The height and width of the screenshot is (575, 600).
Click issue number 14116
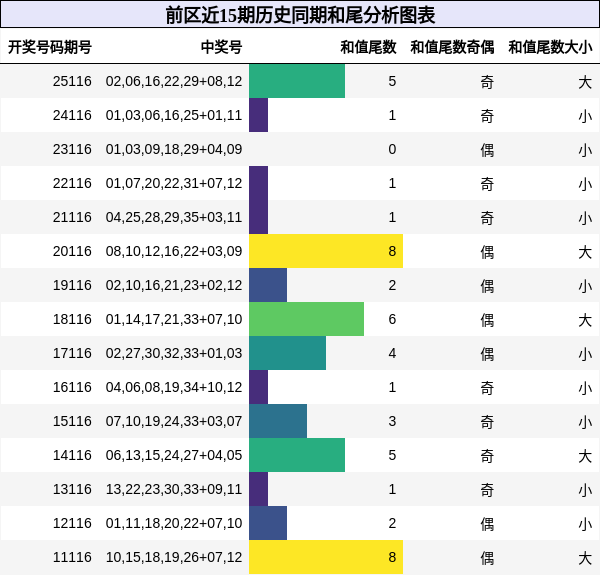tap(72, 455)
